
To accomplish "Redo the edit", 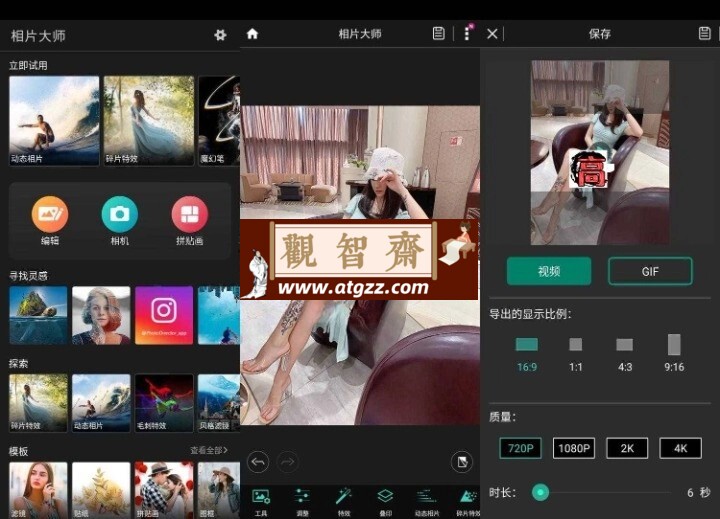I will click(288, 462).
